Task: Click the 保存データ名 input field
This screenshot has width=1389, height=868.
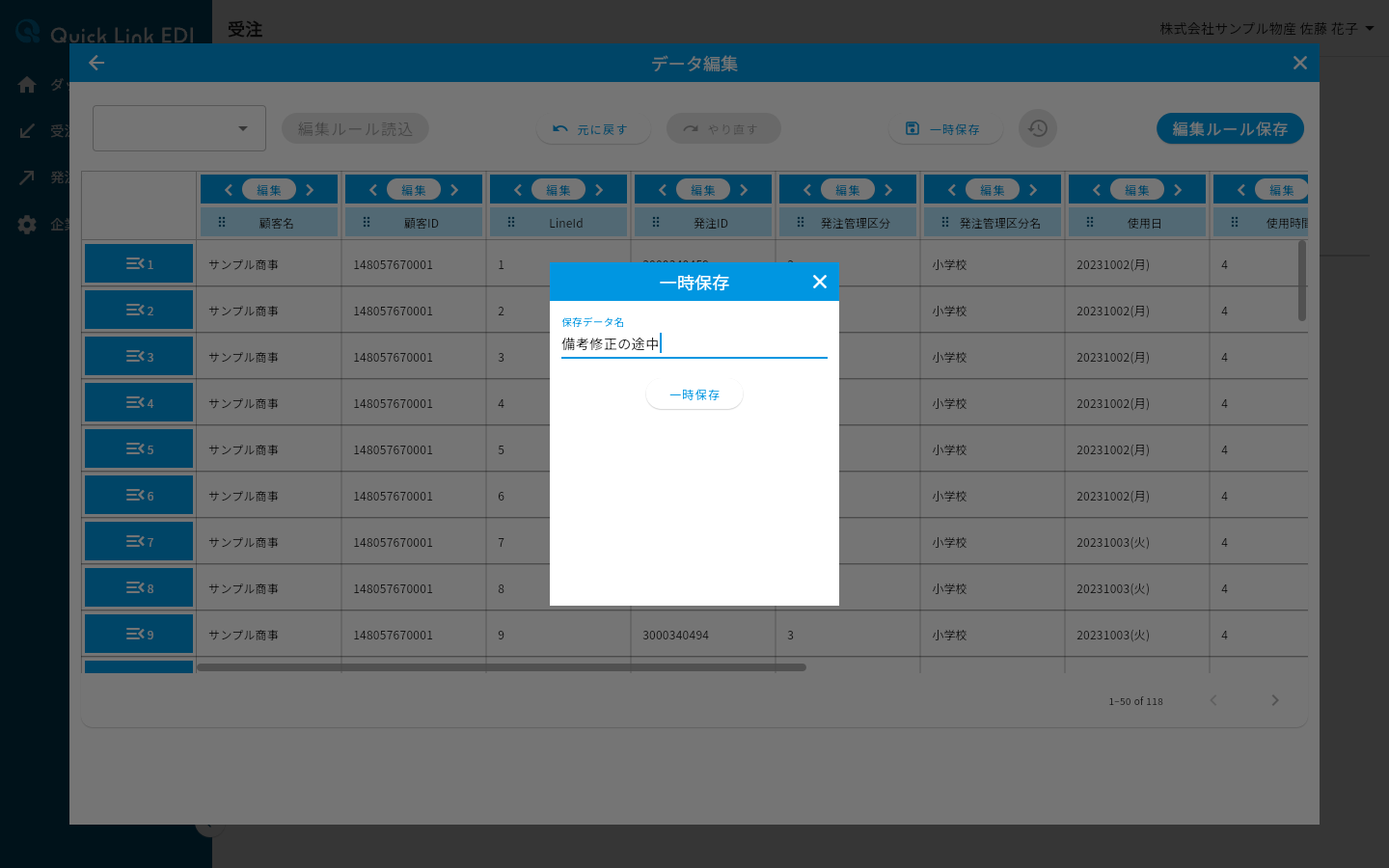Action: (694, 343)
